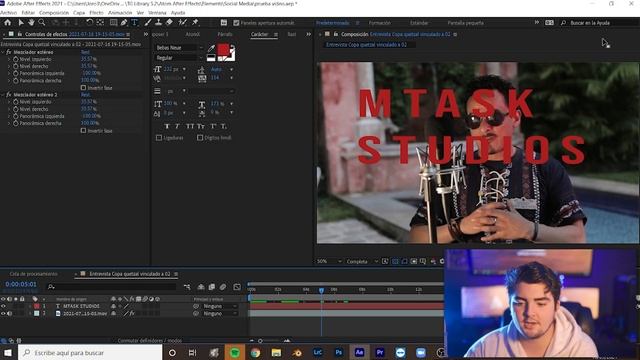
Task: Hide the 2021-07 .mov layer via eye icon
Action: click(3, 313)
